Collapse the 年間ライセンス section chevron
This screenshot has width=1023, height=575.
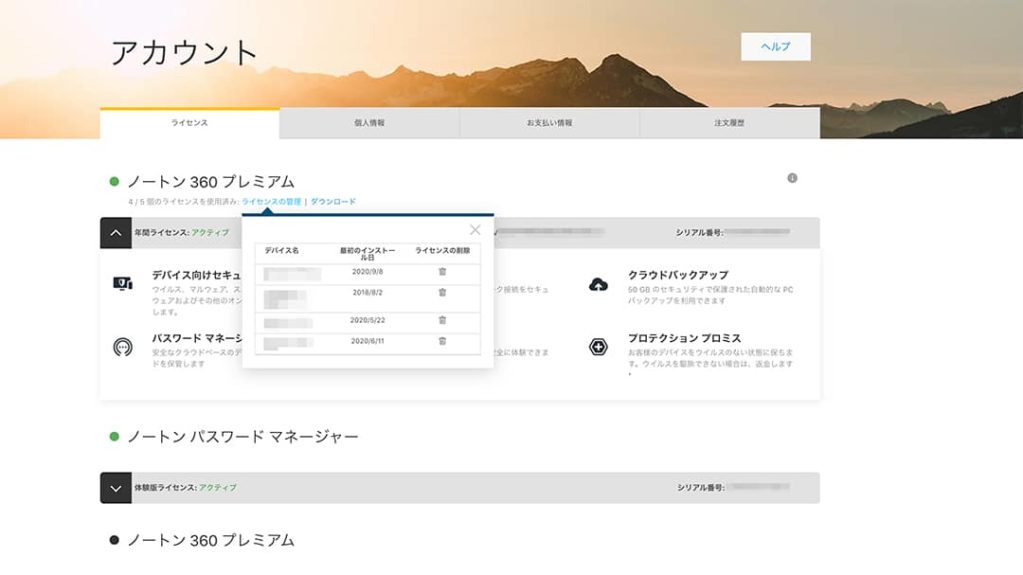tap(115, 233)
